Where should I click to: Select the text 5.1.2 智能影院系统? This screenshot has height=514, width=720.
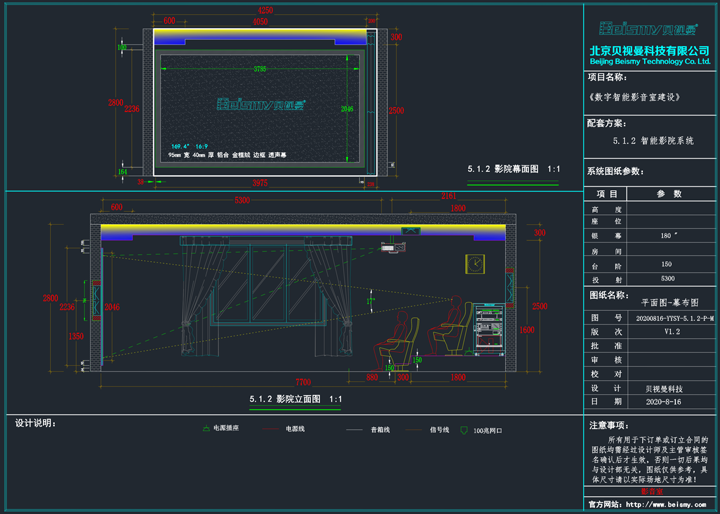pos(652,141)
